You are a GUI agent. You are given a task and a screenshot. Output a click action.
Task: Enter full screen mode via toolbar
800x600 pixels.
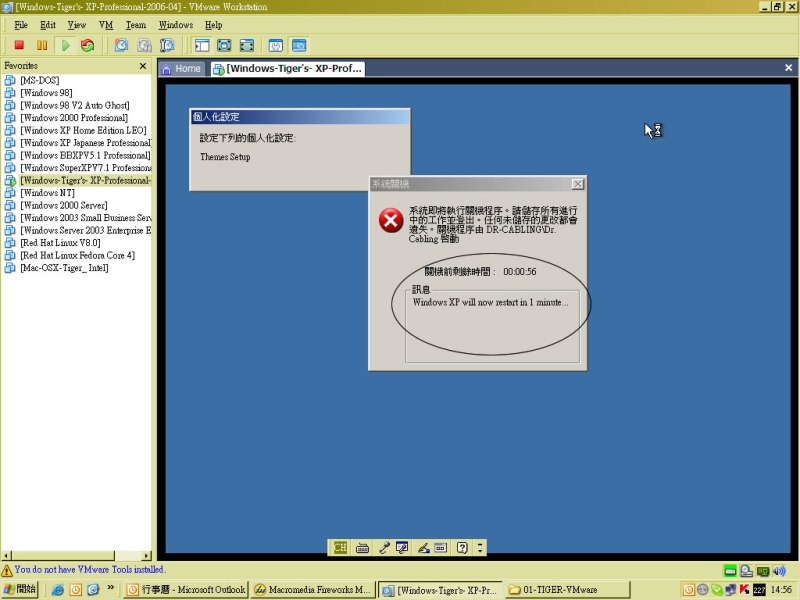(x=224, y=45)
